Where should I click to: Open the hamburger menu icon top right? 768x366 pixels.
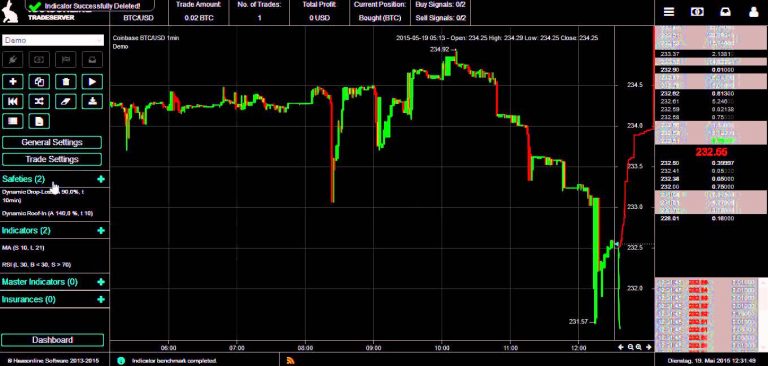669,12
